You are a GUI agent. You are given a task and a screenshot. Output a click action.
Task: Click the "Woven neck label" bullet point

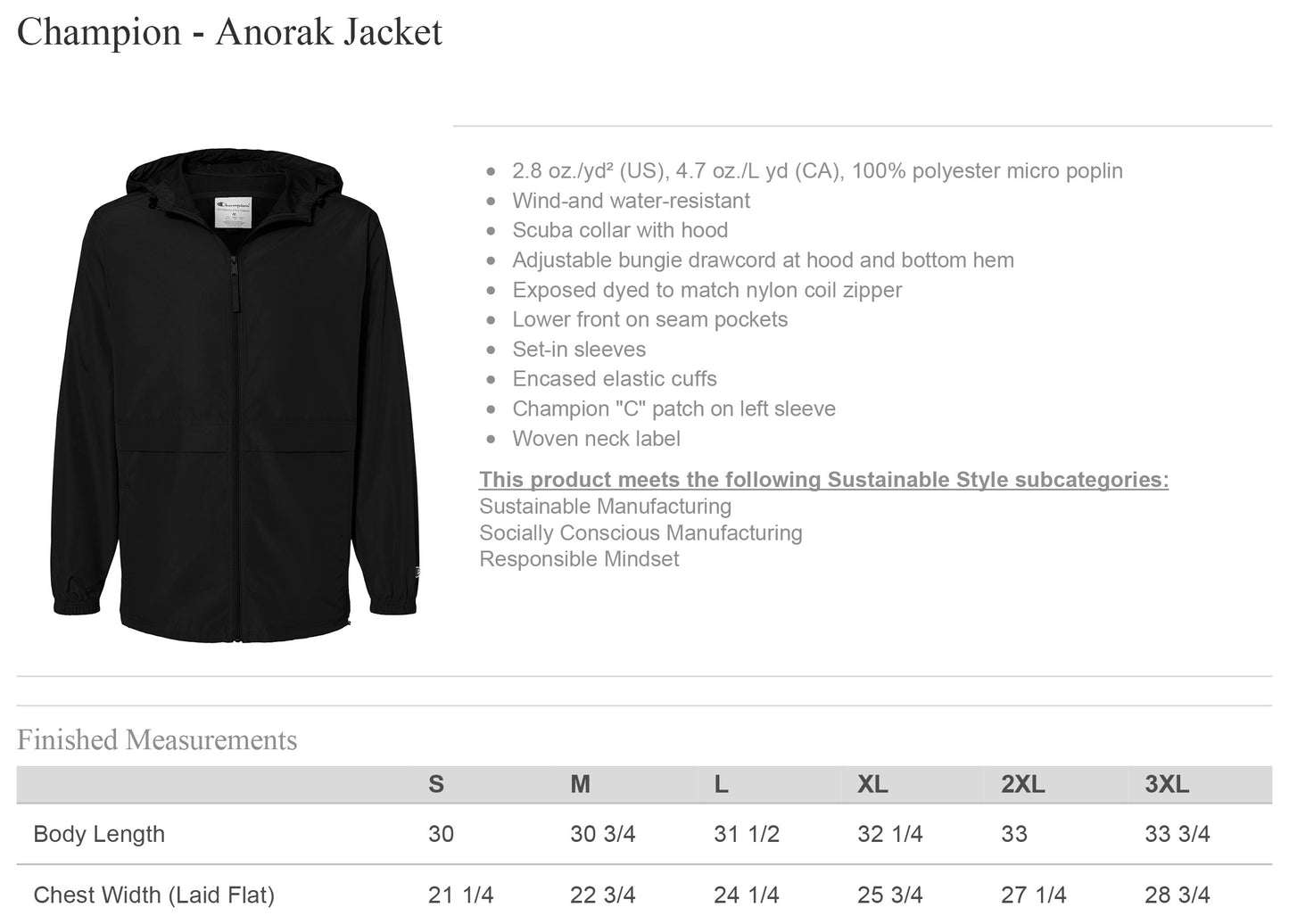pyautogui.click(x=596, y=439)
